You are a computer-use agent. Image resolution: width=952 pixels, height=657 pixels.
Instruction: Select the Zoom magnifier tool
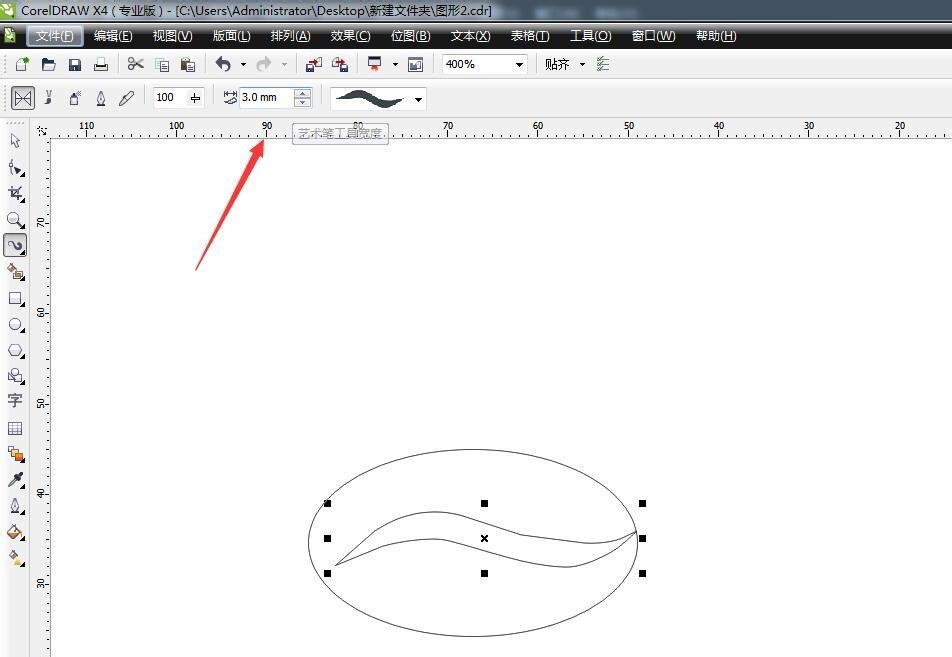tap(15, 219)
